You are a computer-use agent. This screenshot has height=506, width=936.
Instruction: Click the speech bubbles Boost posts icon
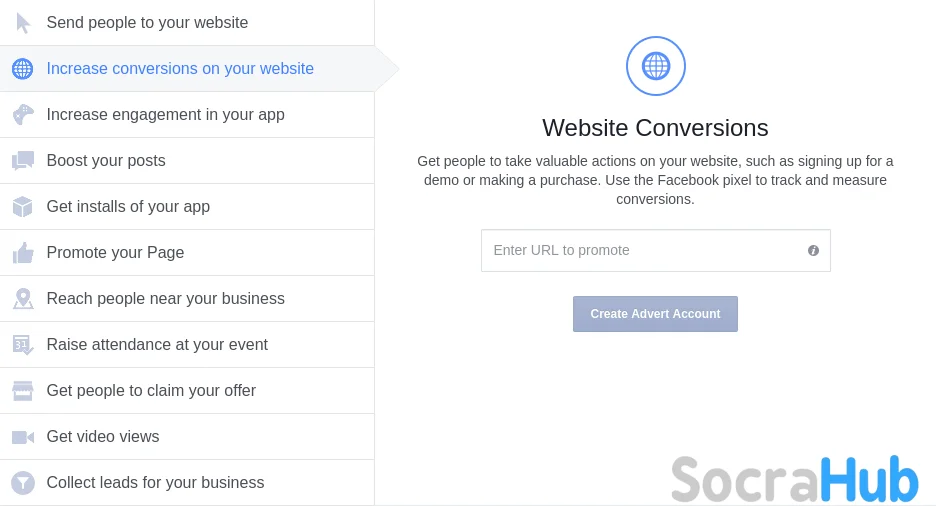(22, 161)
